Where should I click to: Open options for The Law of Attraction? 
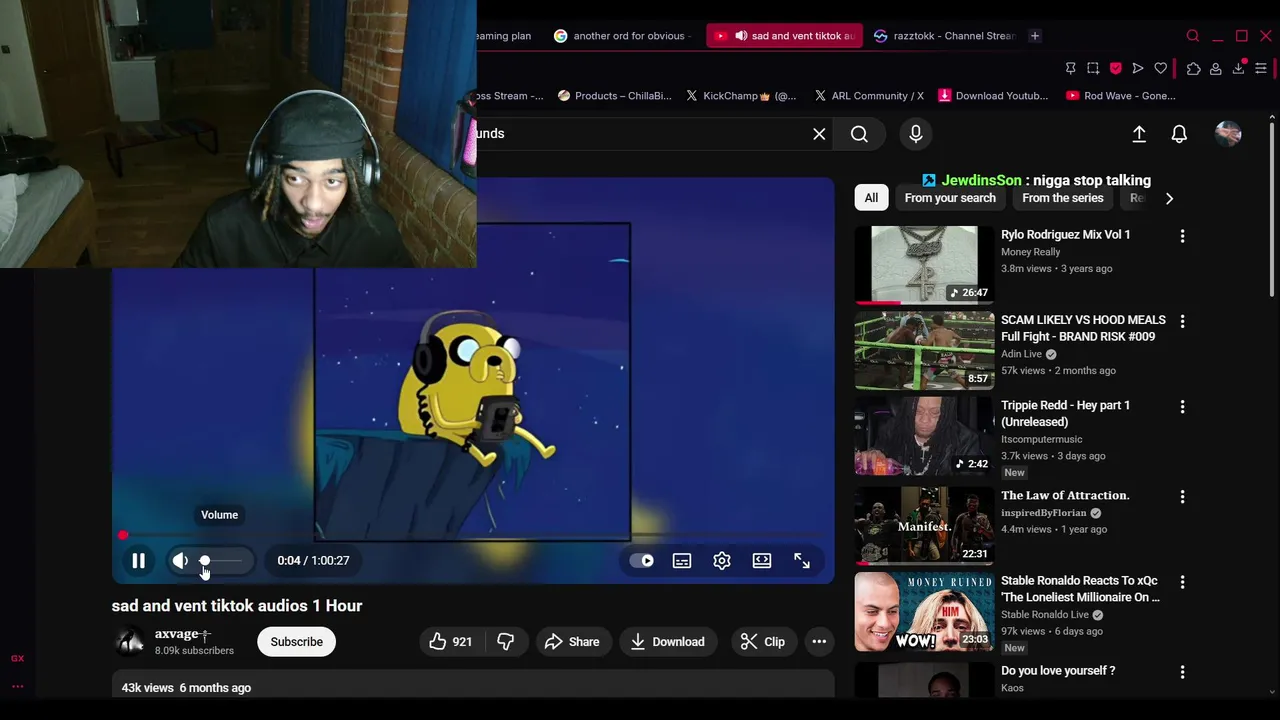pyautogui.click(x=1182, y=497)
